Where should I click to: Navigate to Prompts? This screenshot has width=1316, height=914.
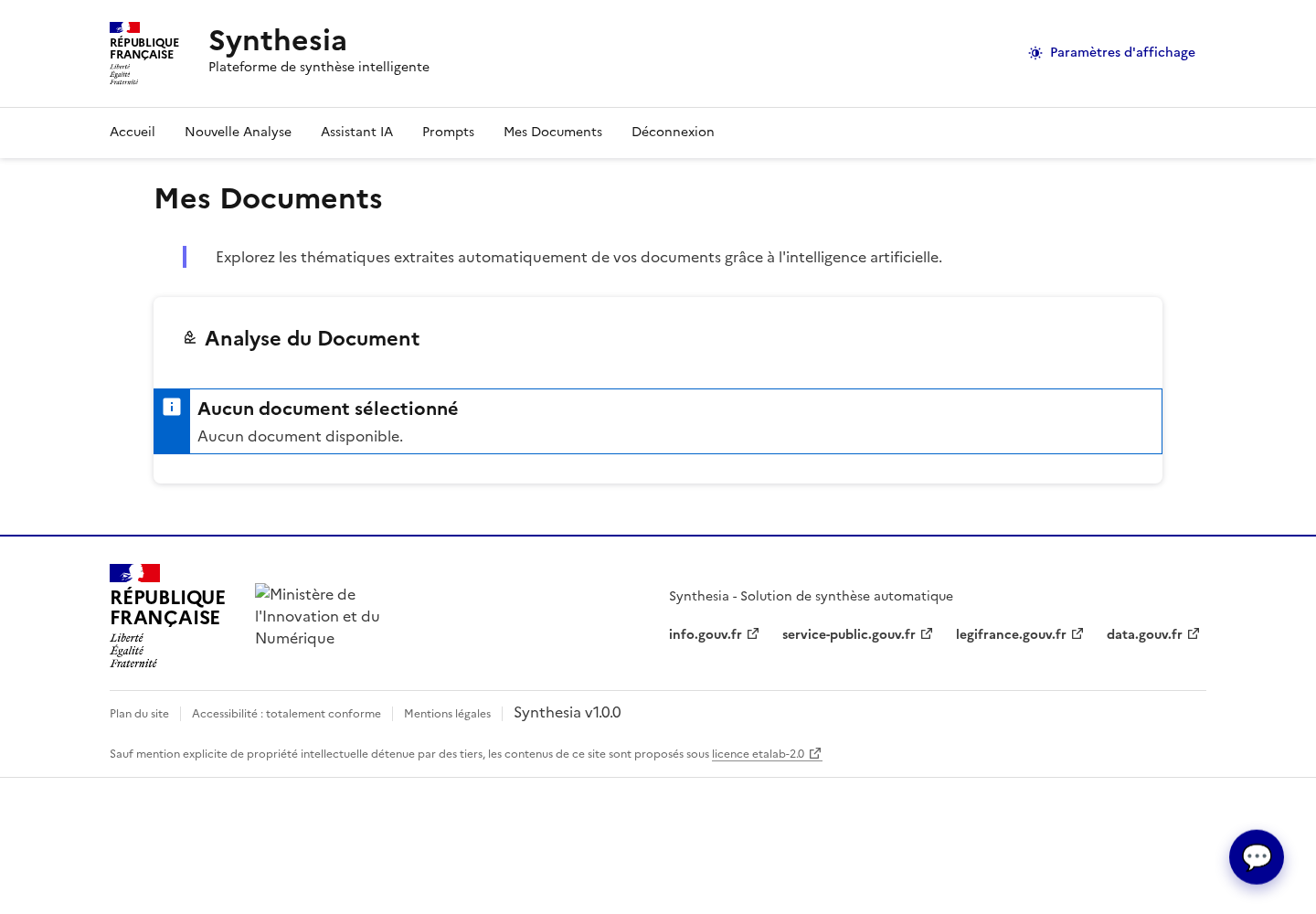pos(448,132)
